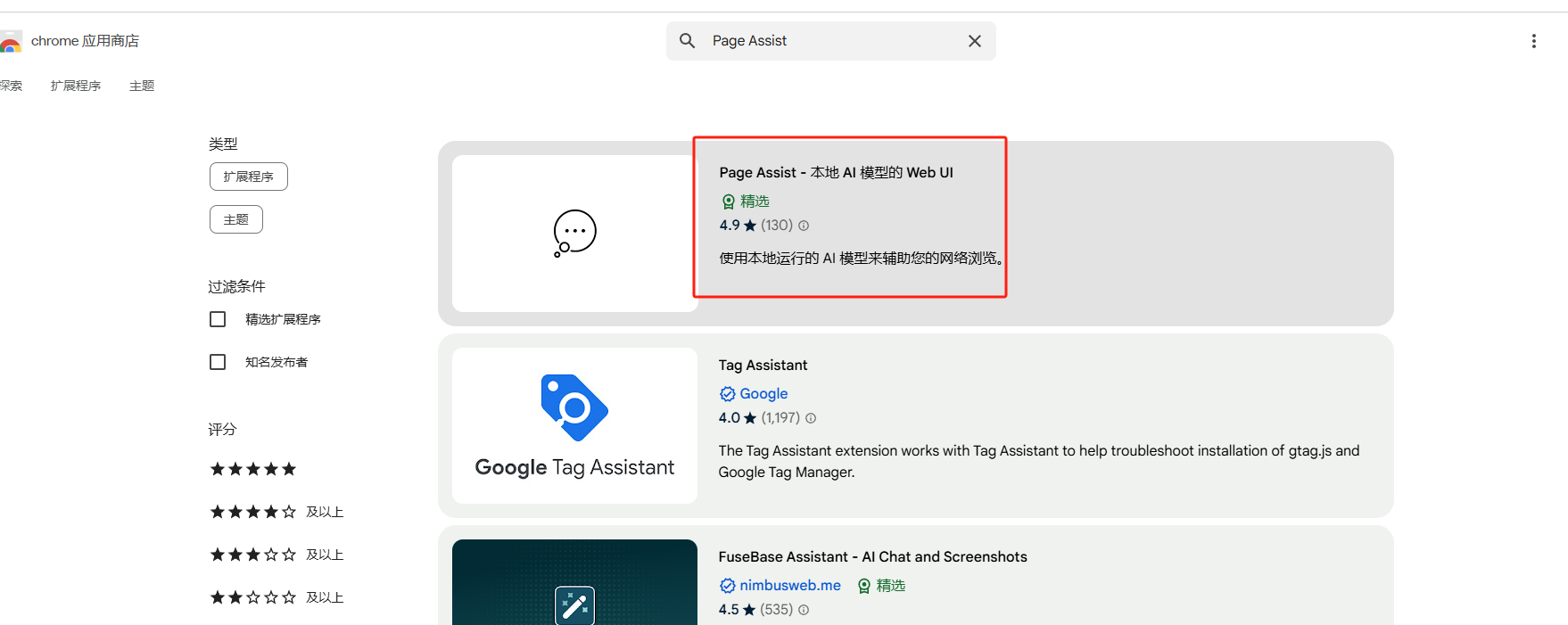Image resolution: width=1568 pixels, height=625 pixels.
Task: Click the 精选 badge under Page Assist
Action: point(746,201)
